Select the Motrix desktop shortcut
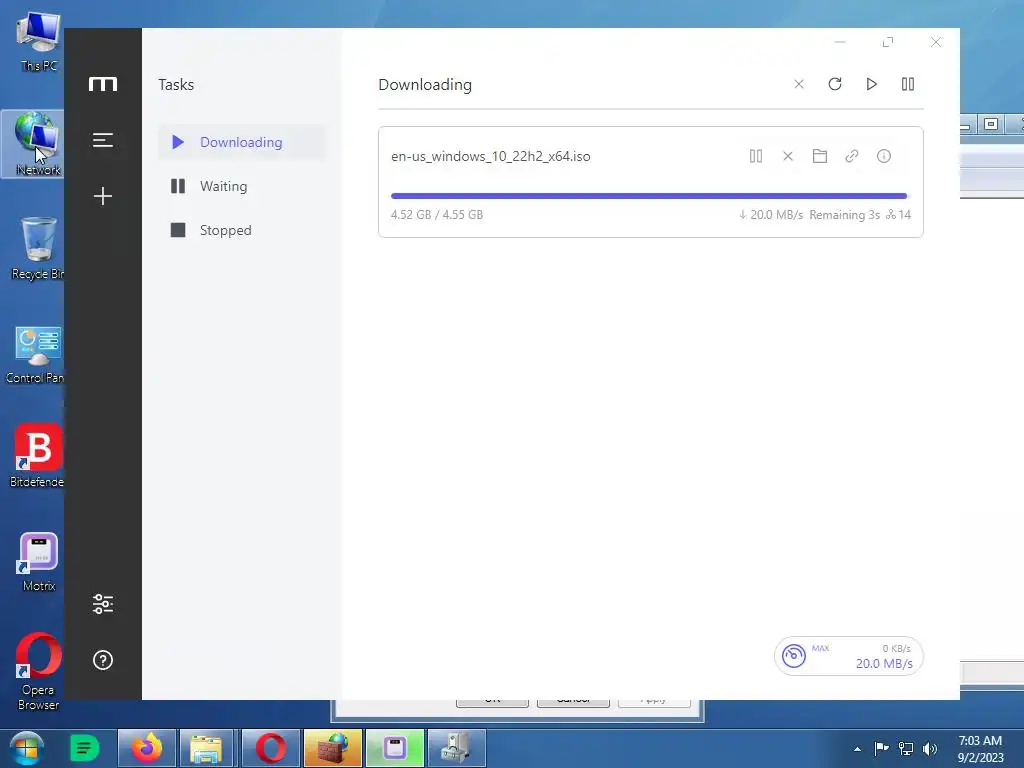This screenshot has width=1024, height=768. [39, 562]
